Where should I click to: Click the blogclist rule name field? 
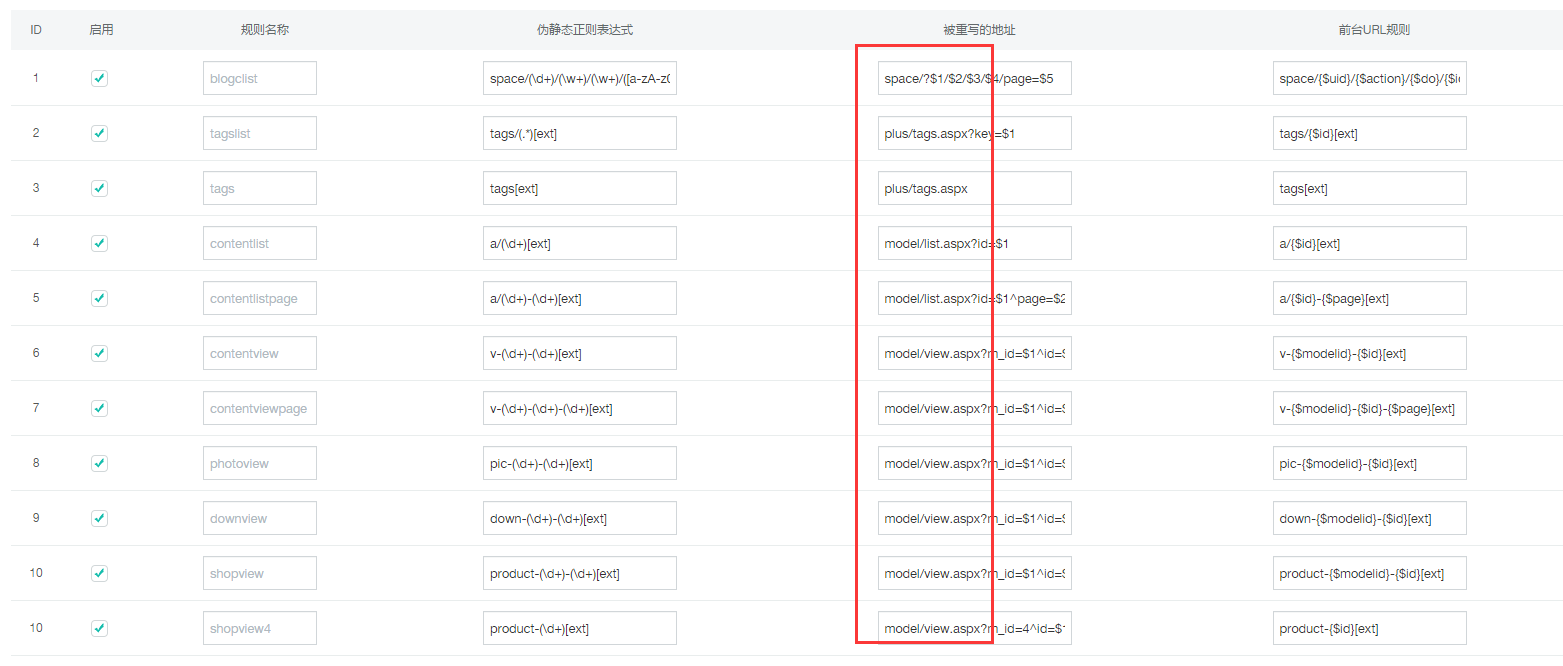pos(259,77)
